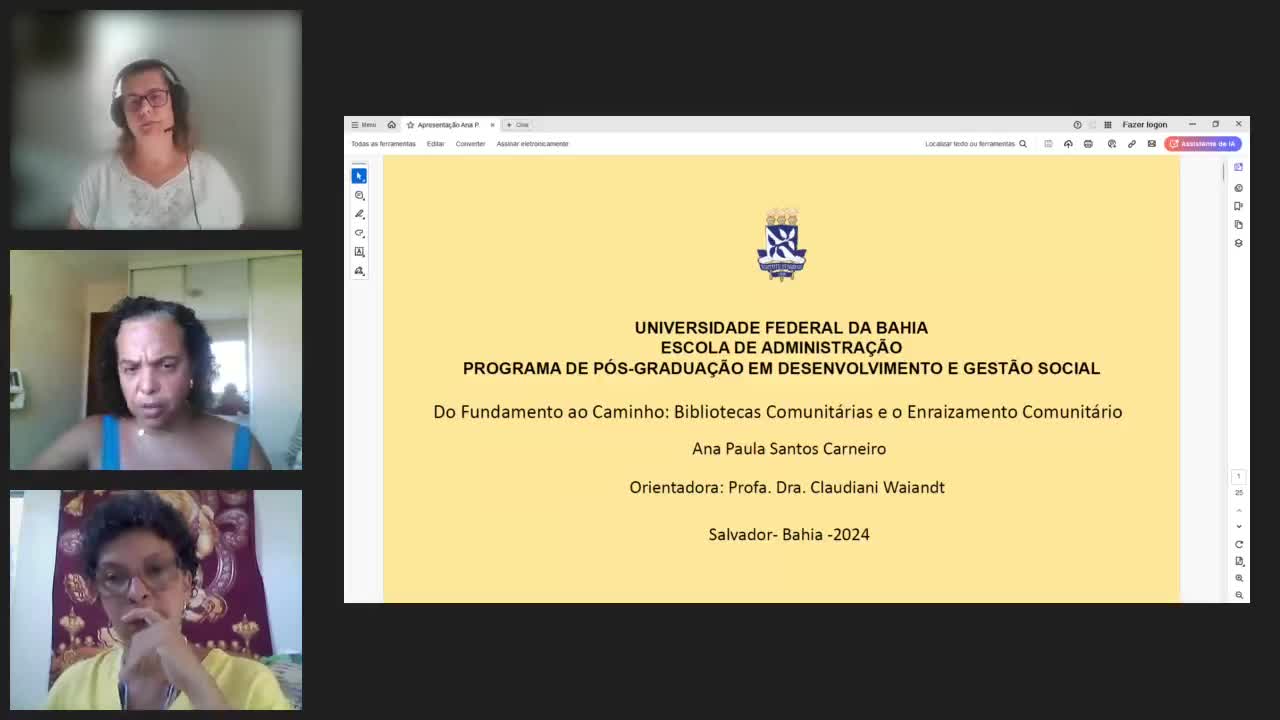Screen dimensions: 1280x720
Task: Click the request review share icon
Action: [x=1111, y=144]
